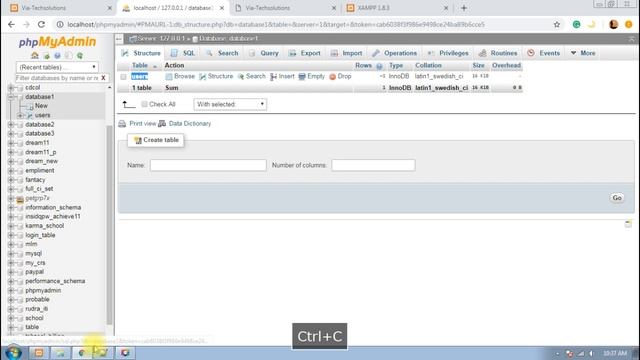This screenshot has height=360, width=640.
Task: Open the Privileges tab
Action: [x=448, y=53]
